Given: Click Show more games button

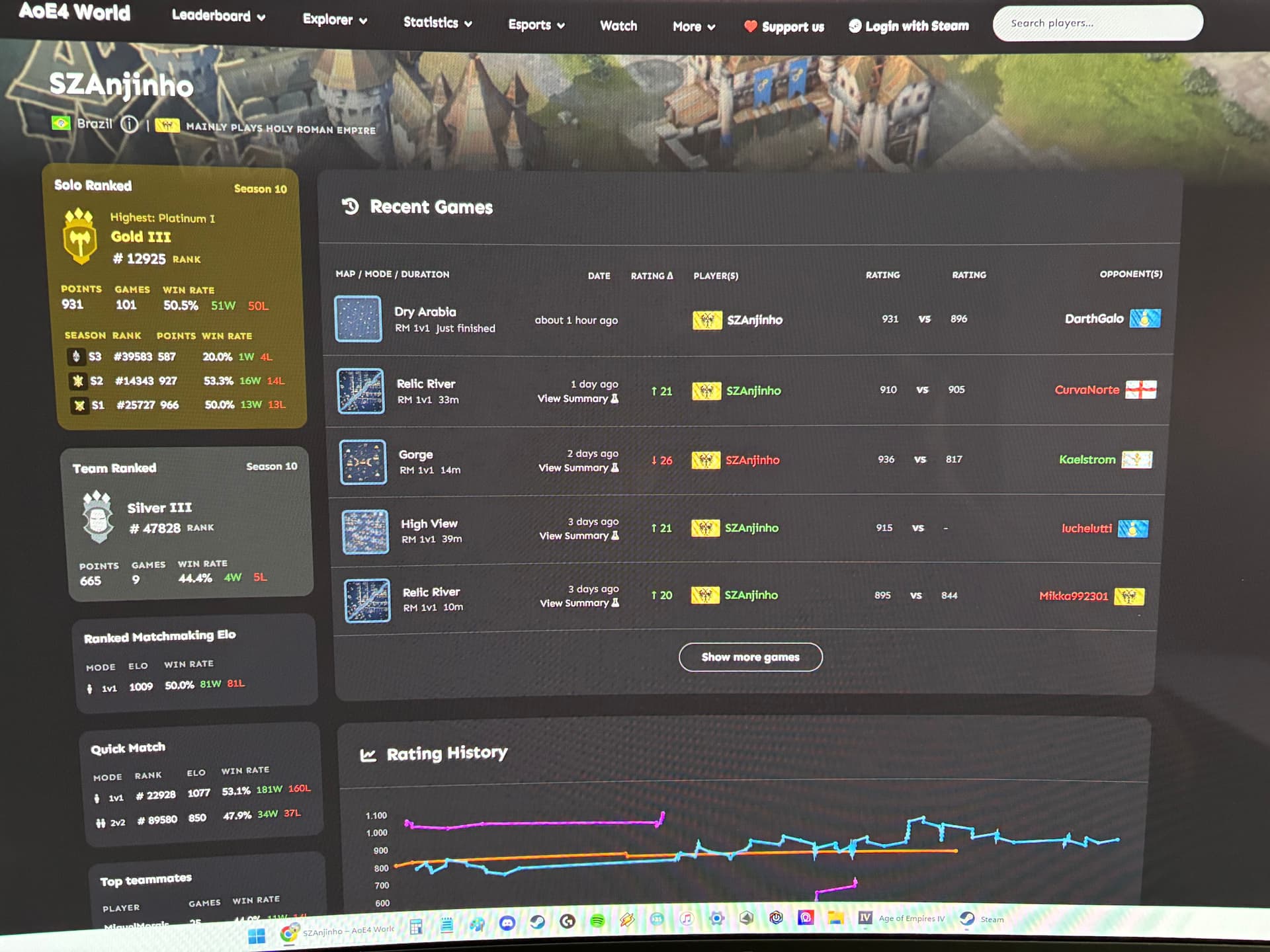Looking at the screenshot, I should click(x=750, y=657).
